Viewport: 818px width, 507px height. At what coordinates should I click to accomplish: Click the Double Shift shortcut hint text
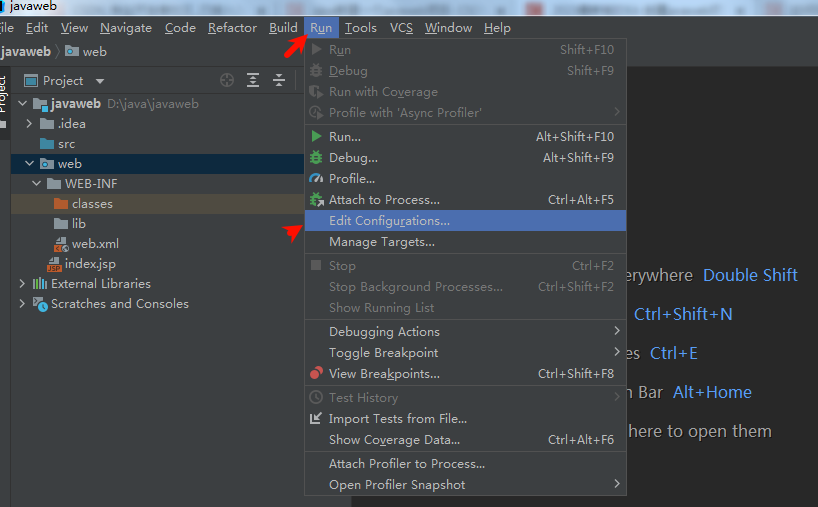pos(750,275)
